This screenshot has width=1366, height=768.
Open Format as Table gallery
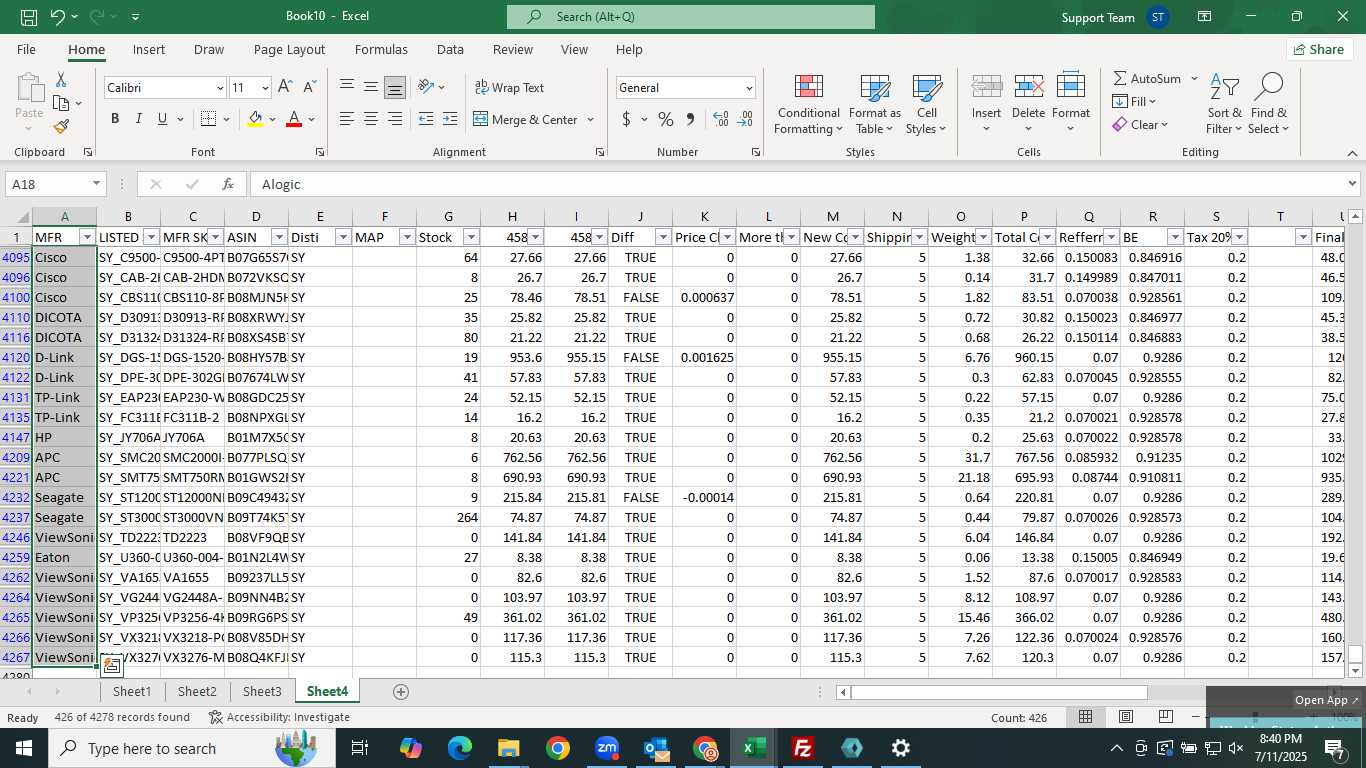point(875,104)
